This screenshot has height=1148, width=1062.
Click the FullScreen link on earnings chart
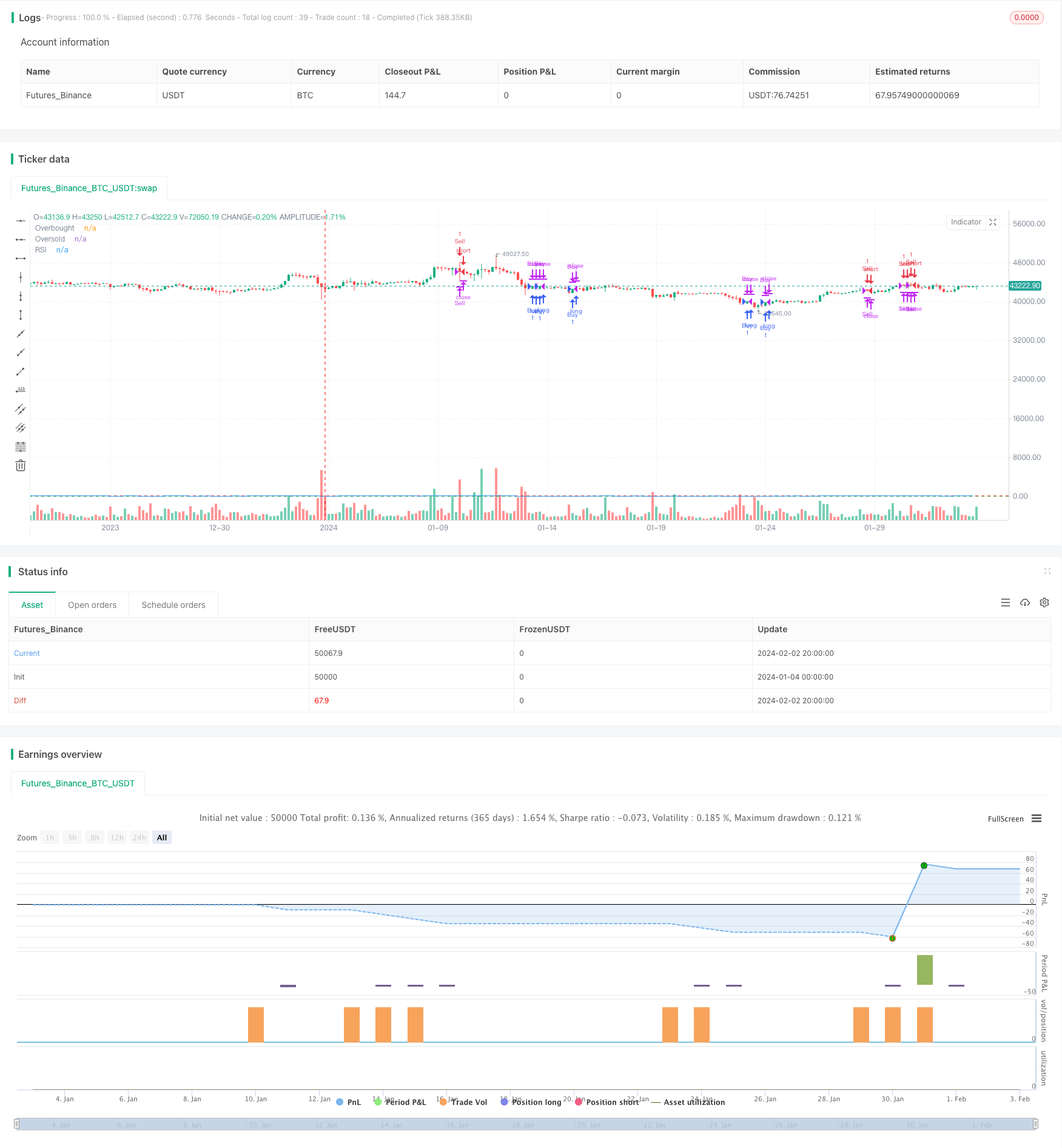coord(1006,819)
